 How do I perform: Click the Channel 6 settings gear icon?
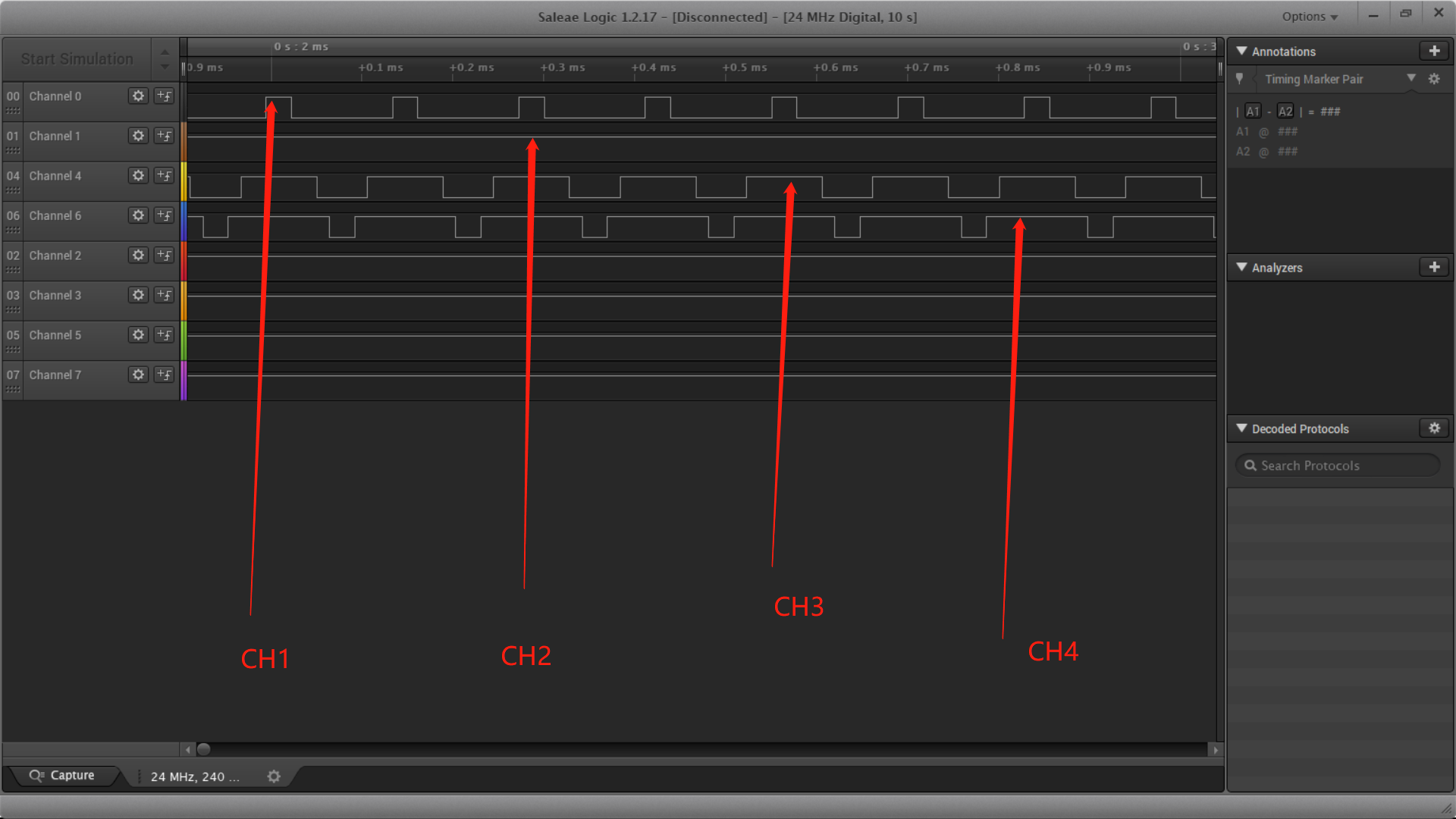coord(138,215)
